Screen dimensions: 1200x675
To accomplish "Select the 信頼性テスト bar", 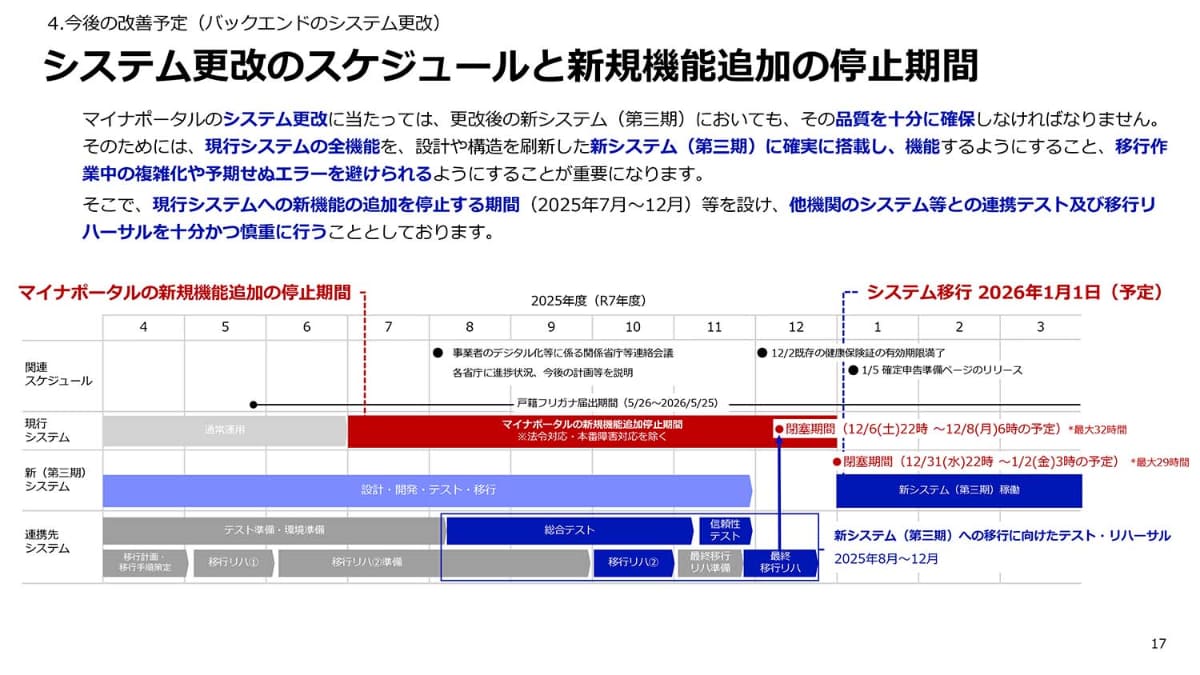I will point(725,530).
